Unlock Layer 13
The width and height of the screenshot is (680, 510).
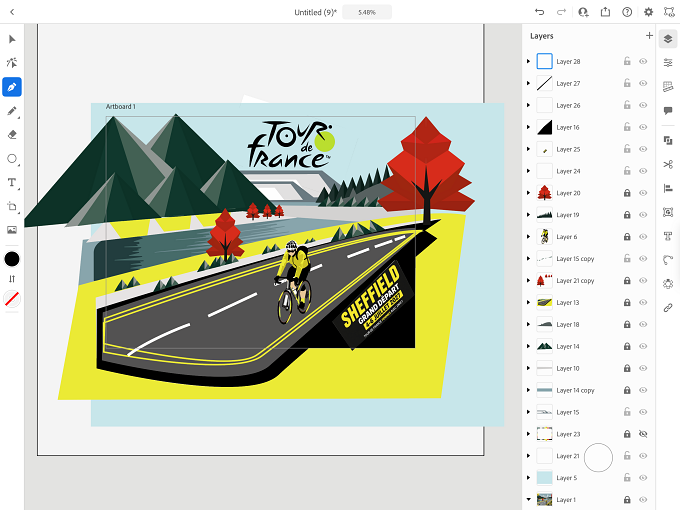[627, 303]
